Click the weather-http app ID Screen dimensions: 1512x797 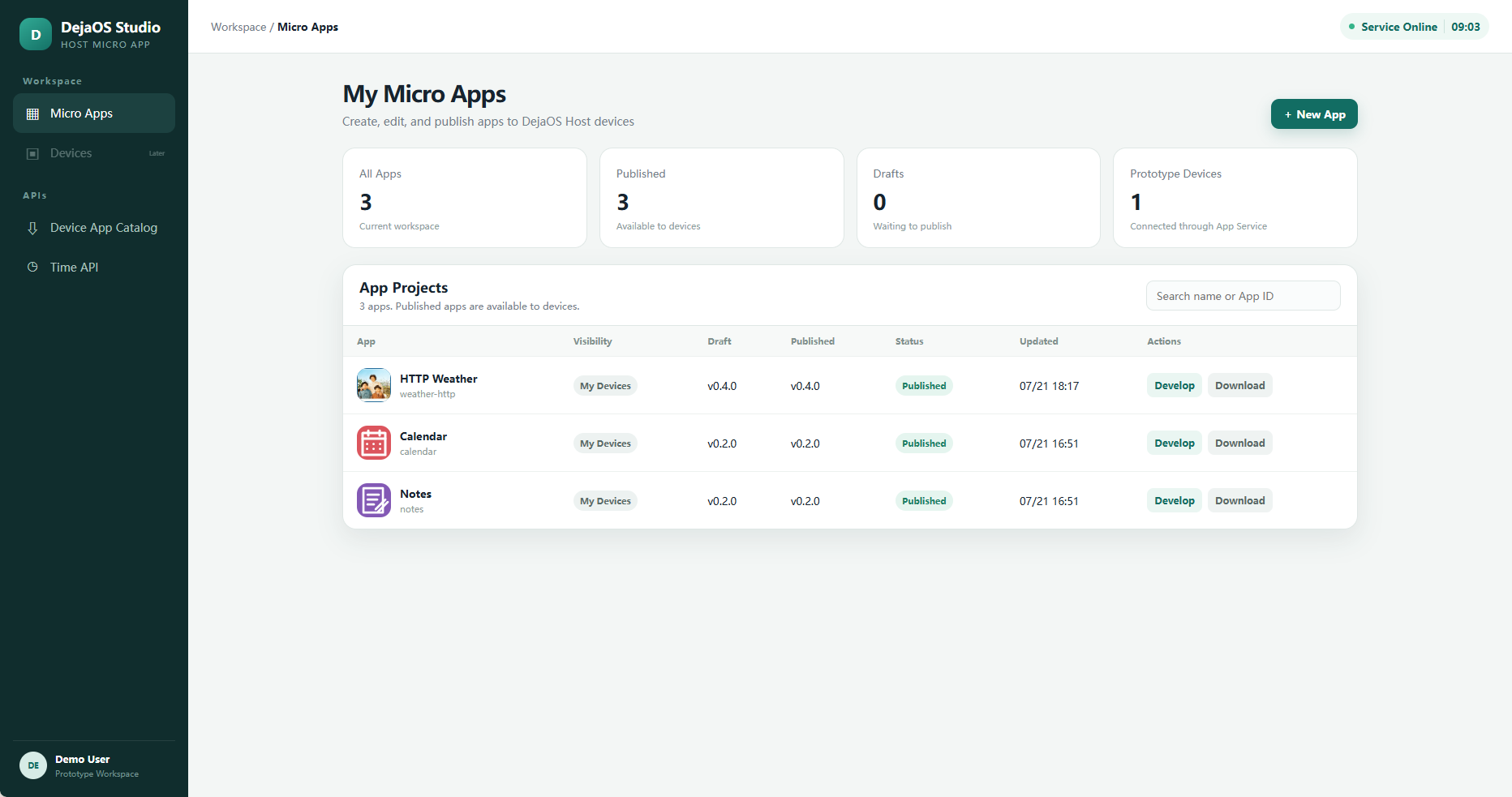(427, 394)
